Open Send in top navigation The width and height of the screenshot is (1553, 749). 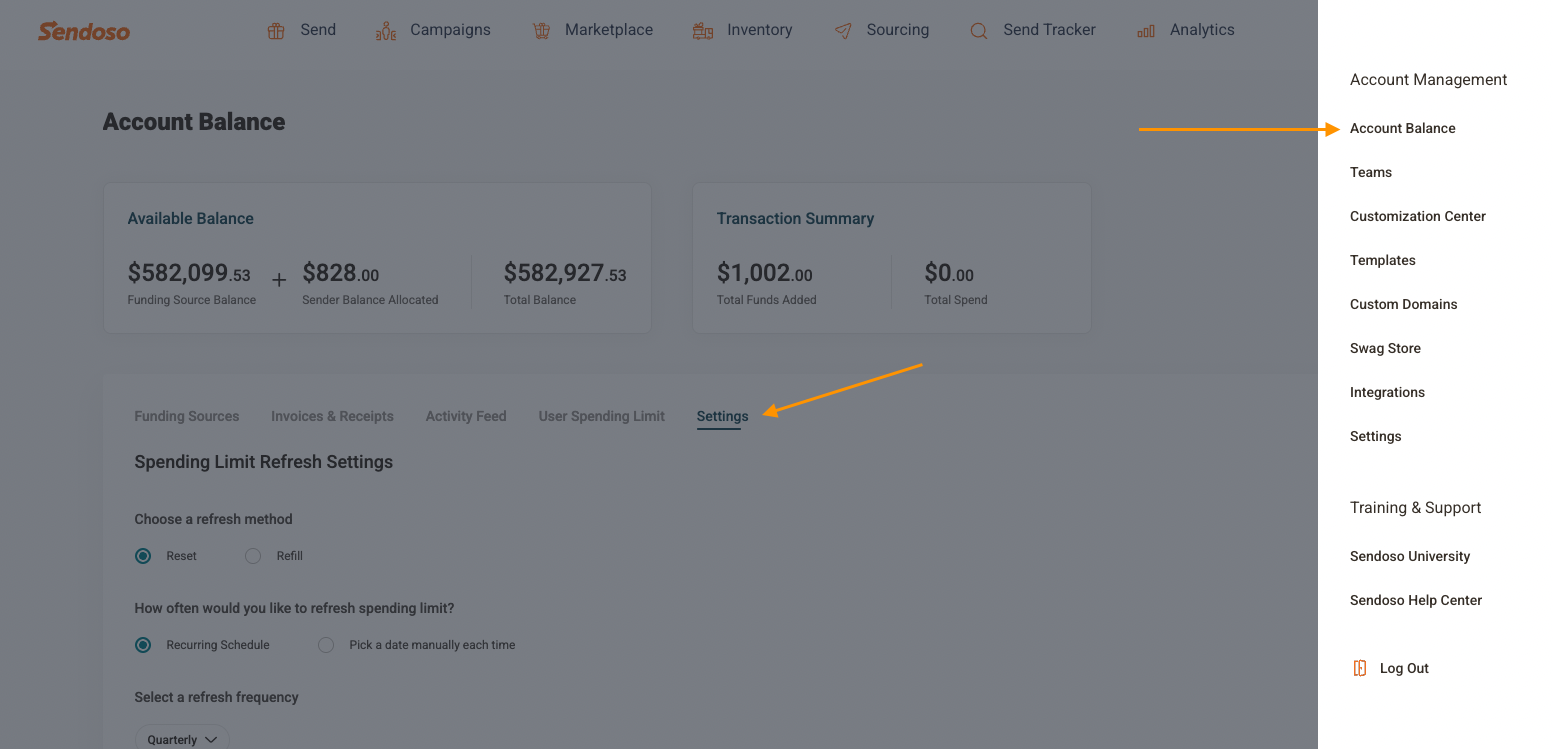(x=318, y=30)
